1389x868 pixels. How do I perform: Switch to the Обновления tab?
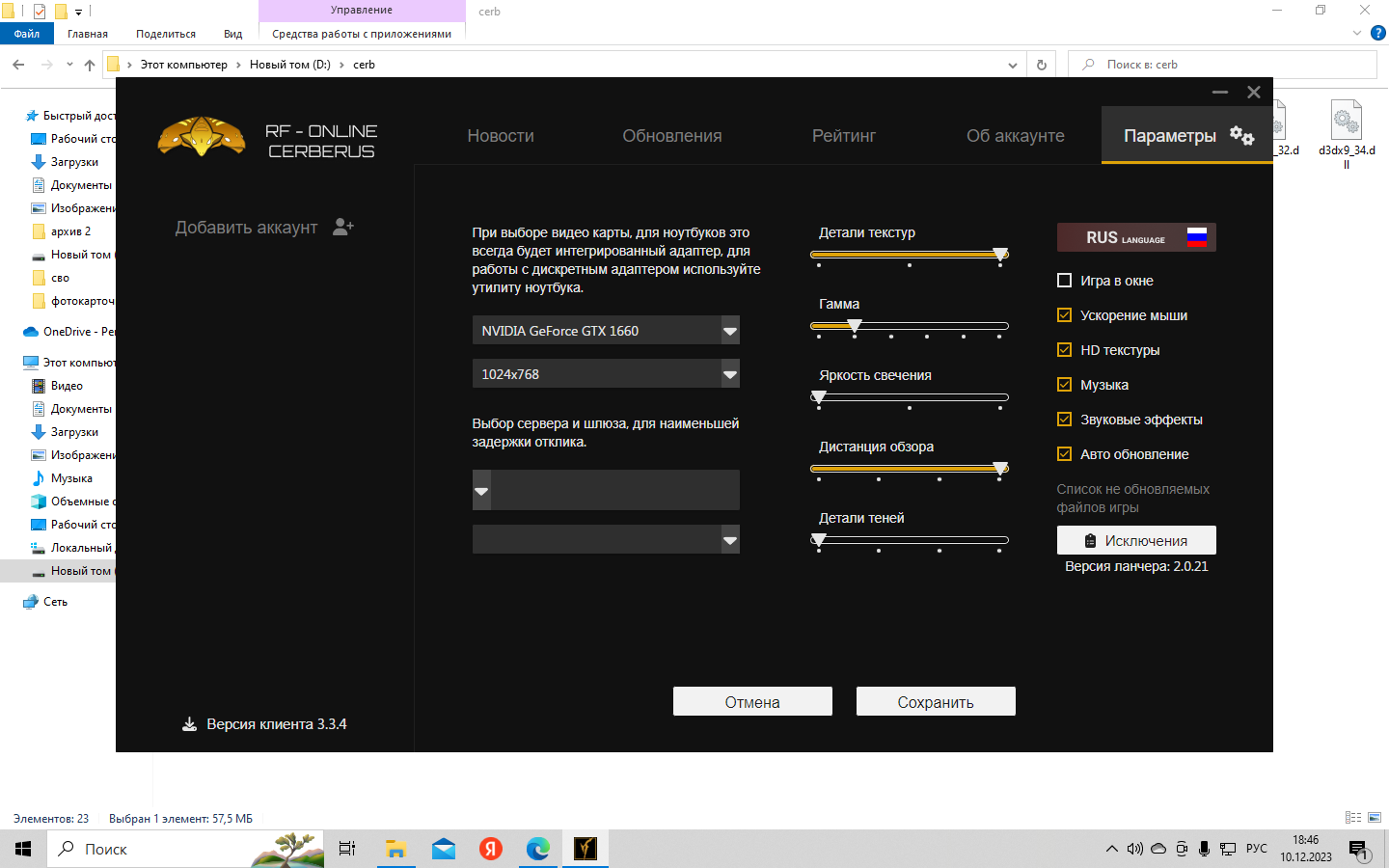[x=672, y=136]
